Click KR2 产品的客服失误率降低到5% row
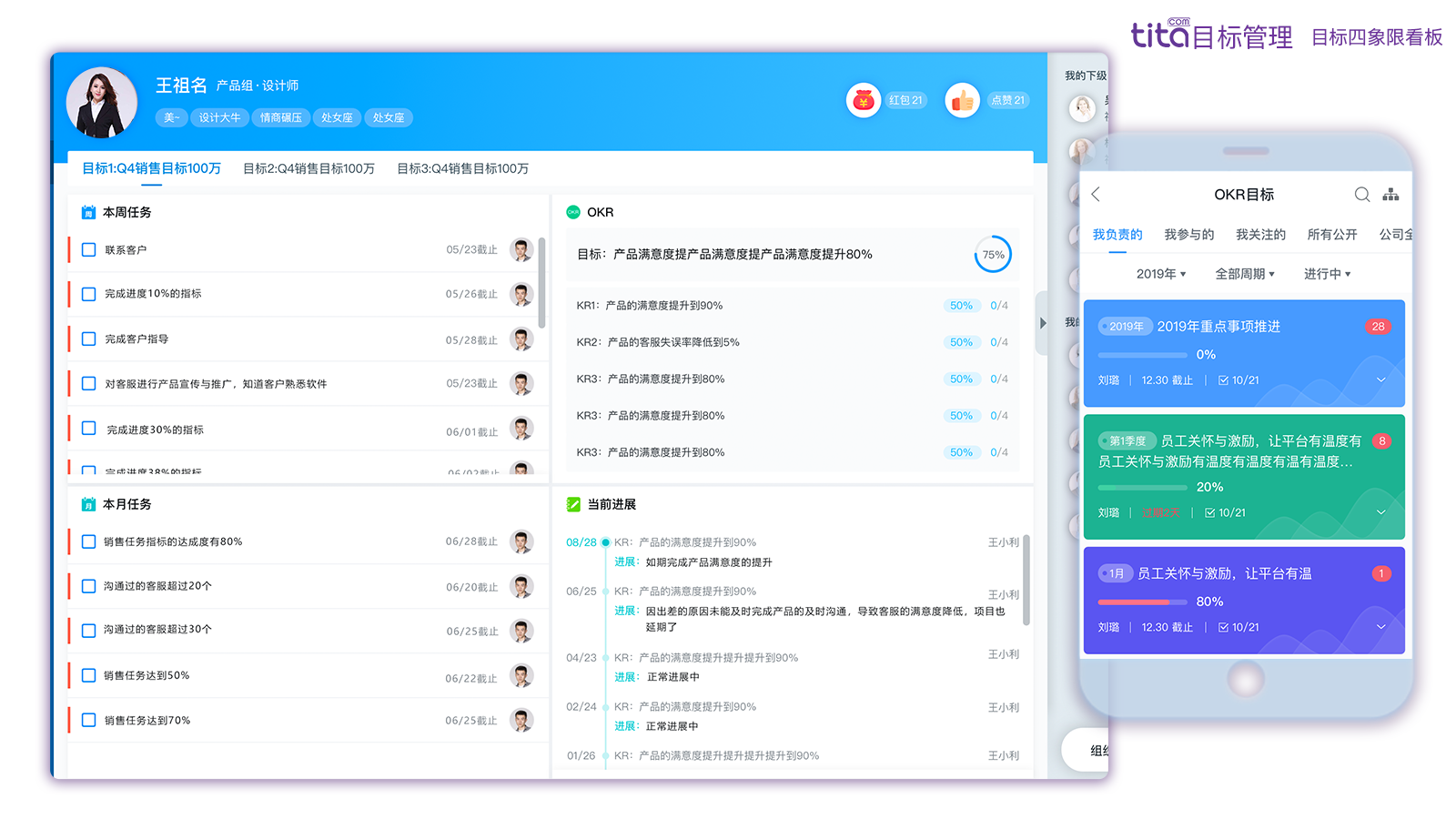This screenshot has height=819, width=1456. 792,342
